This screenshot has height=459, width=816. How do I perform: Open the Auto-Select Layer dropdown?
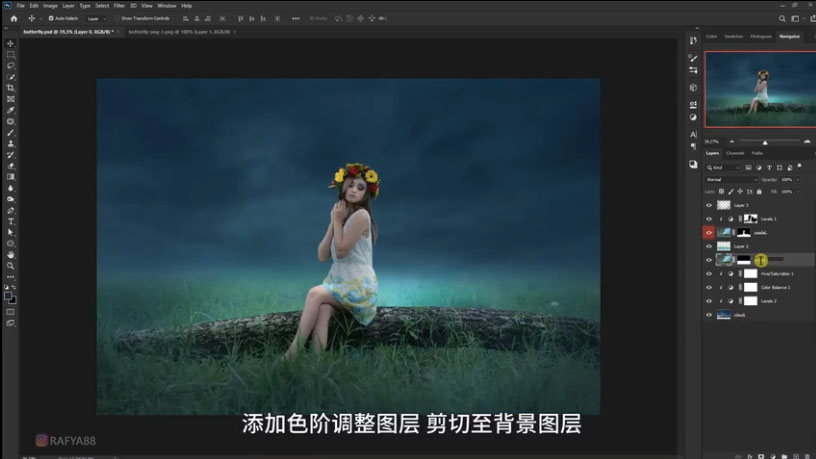pos(96,19)
